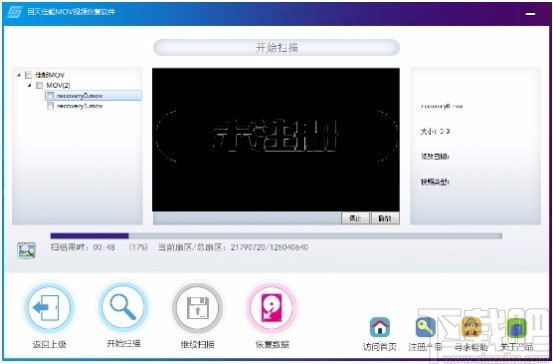
Task: Check the MOV(2) folder checkbox
Action: (x=40, y=85)
